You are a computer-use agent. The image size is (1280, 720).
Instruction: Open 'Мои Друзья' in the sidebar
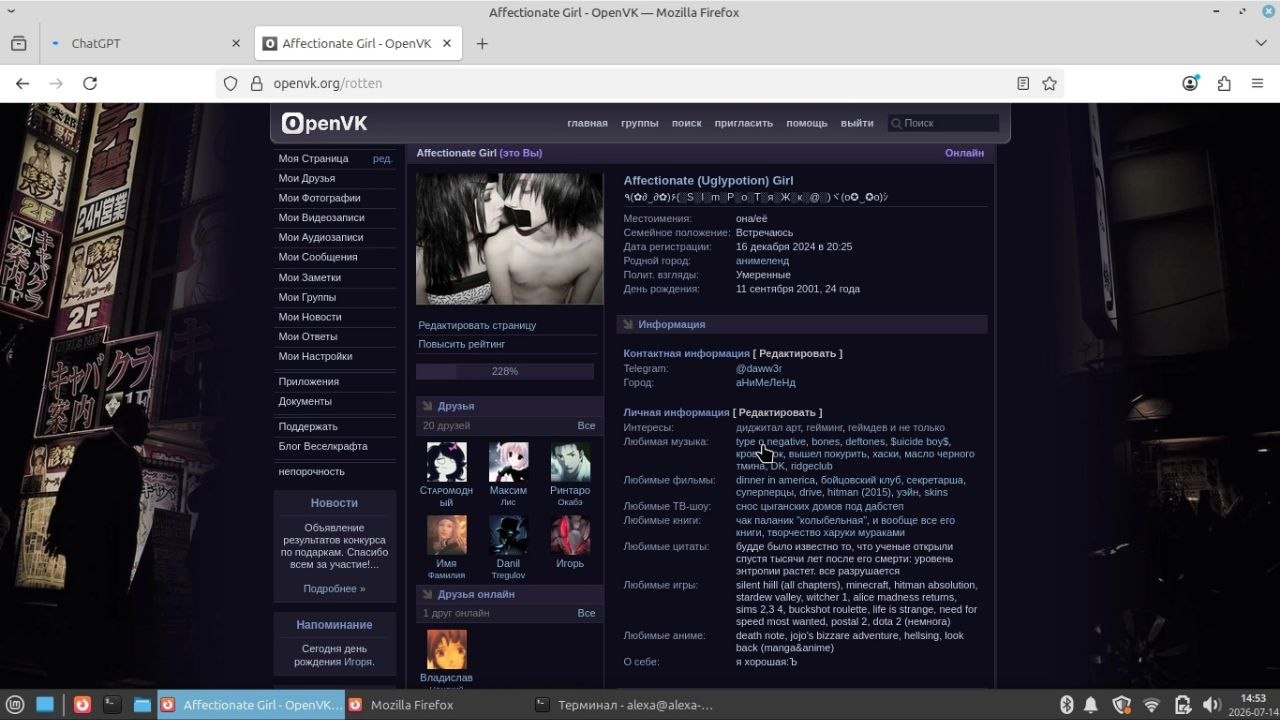pos(306,178)
